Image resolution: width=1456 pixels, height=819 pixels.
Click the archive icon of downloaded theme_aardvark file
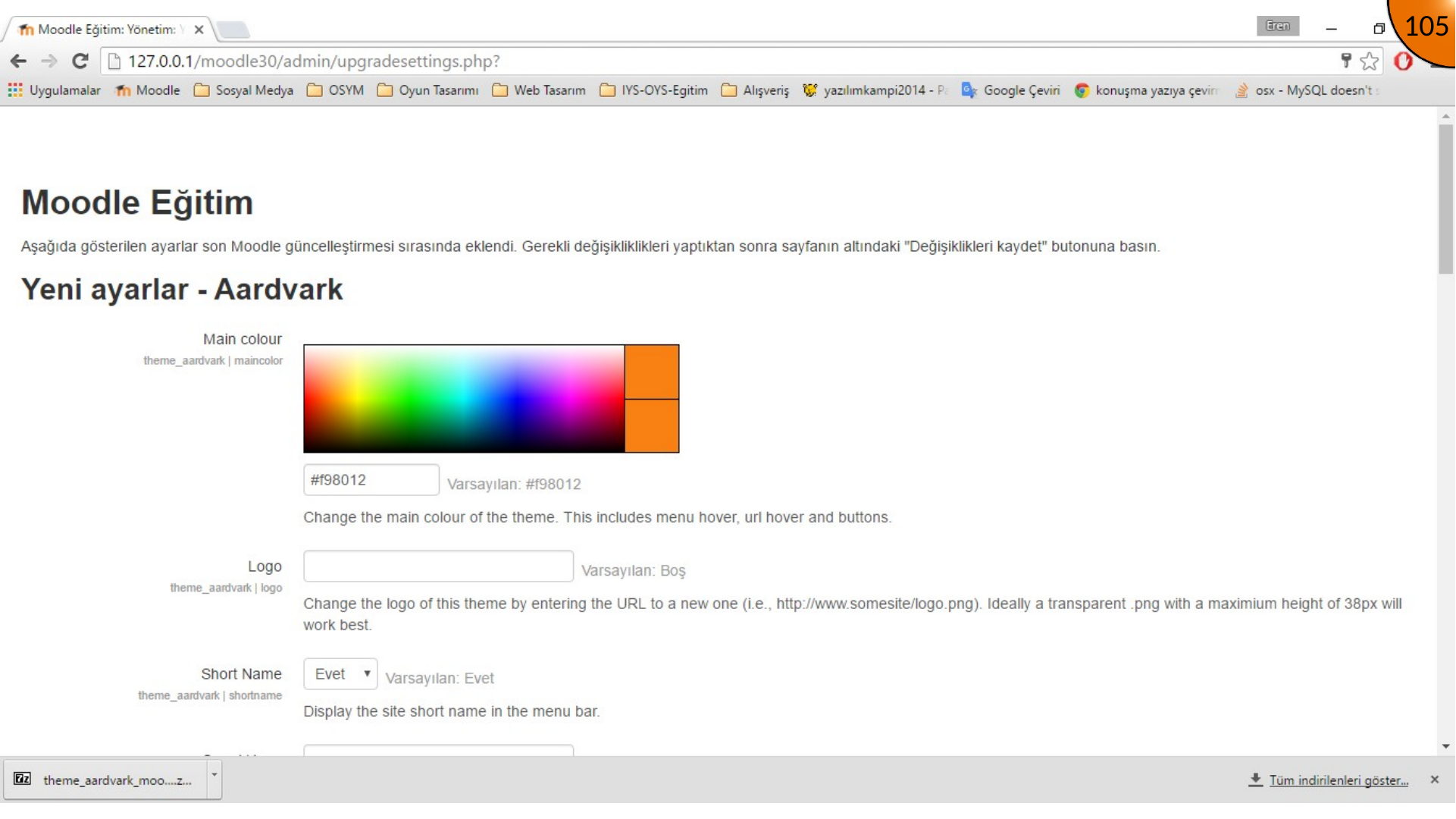point(23,779)
